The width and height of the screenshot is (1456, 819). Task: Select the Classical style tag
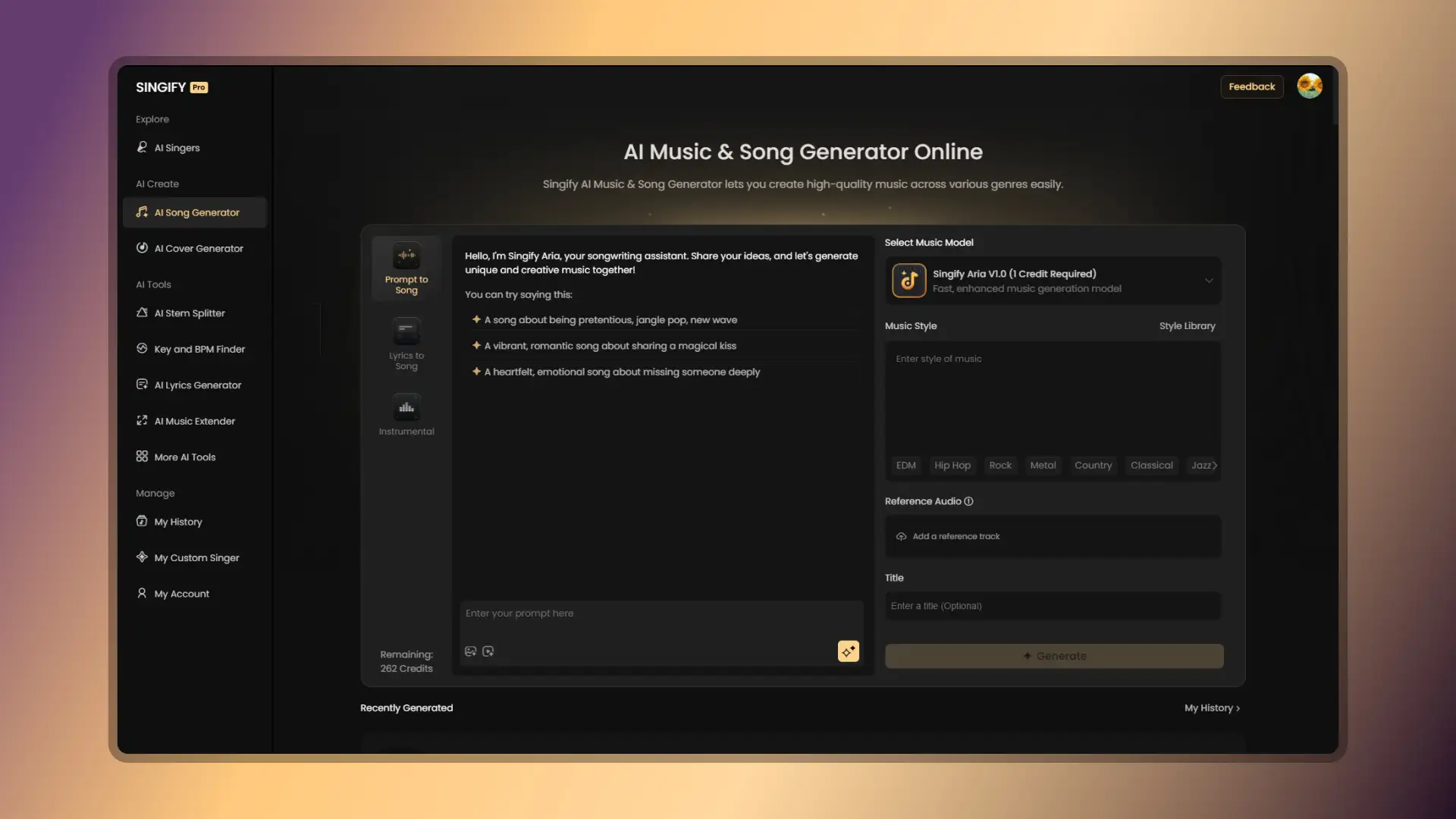[x=1151, y=466]
